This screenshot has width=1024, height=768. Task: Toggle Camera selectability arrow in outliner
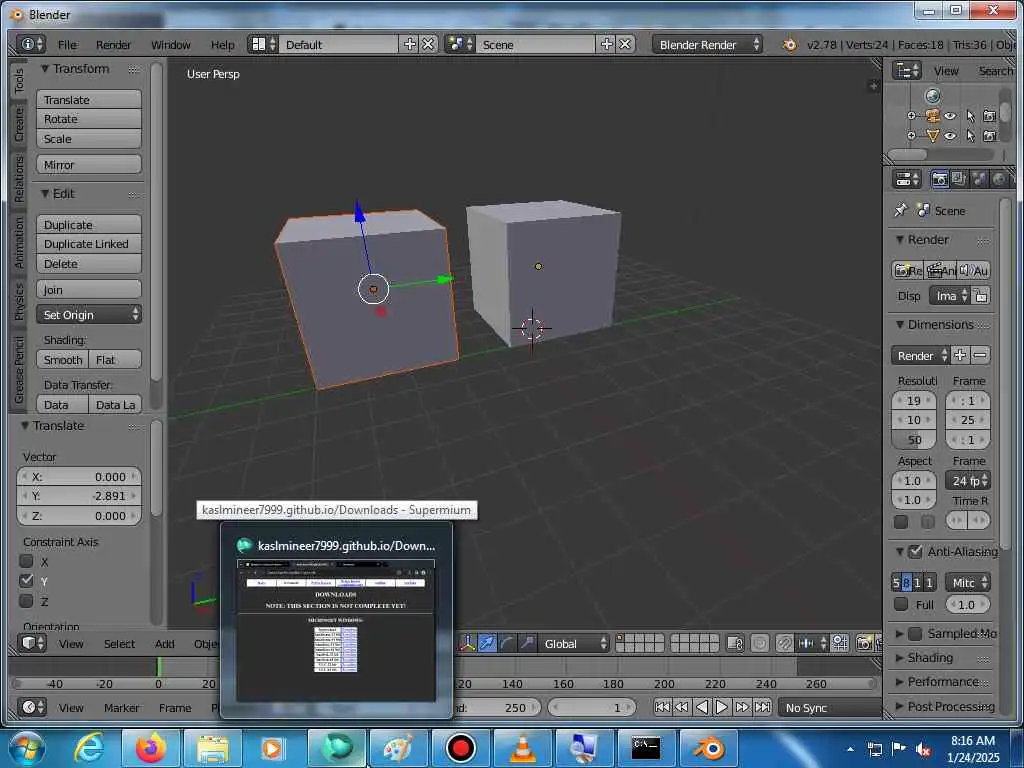point(970,116)
